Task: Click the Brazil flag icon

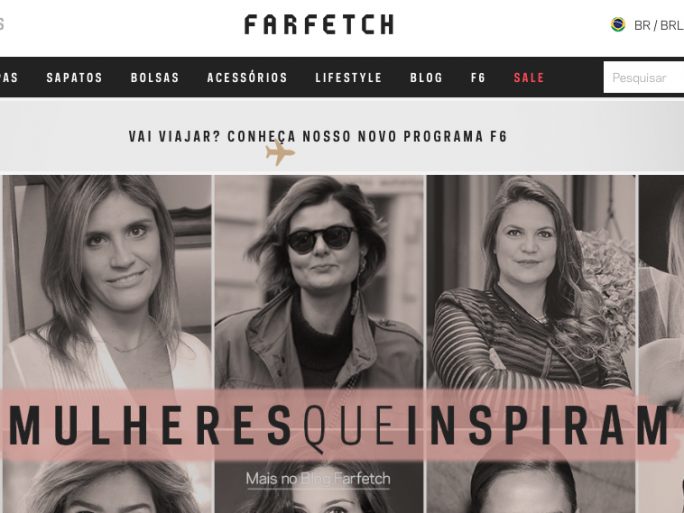Action: [618, 24]
